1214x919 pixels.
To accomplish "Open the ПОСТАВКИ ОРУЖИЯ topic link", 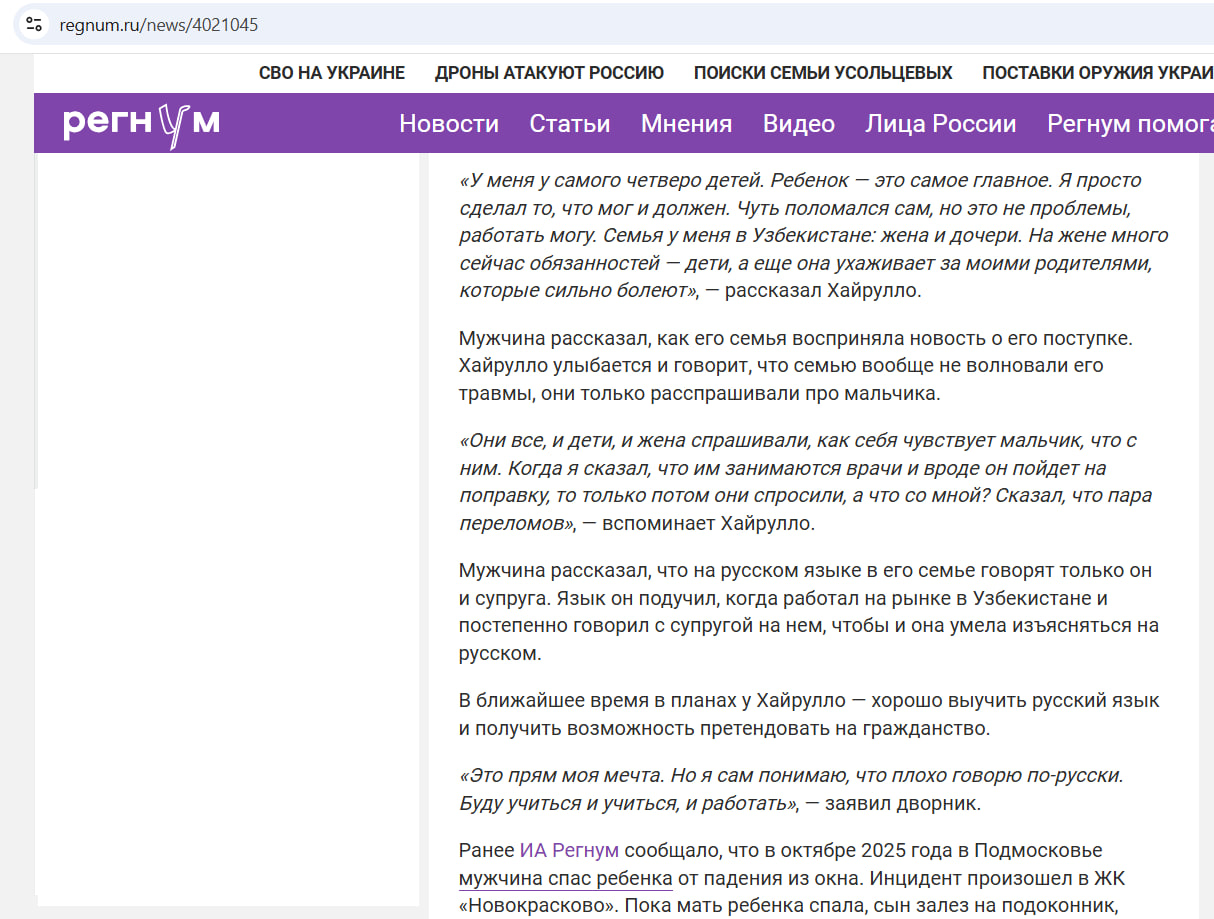I will (1096, 73).
